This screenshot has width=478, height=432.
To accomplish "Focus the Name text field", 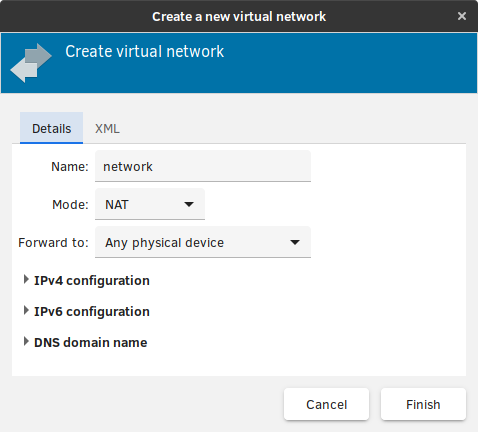I will [203, 166].
